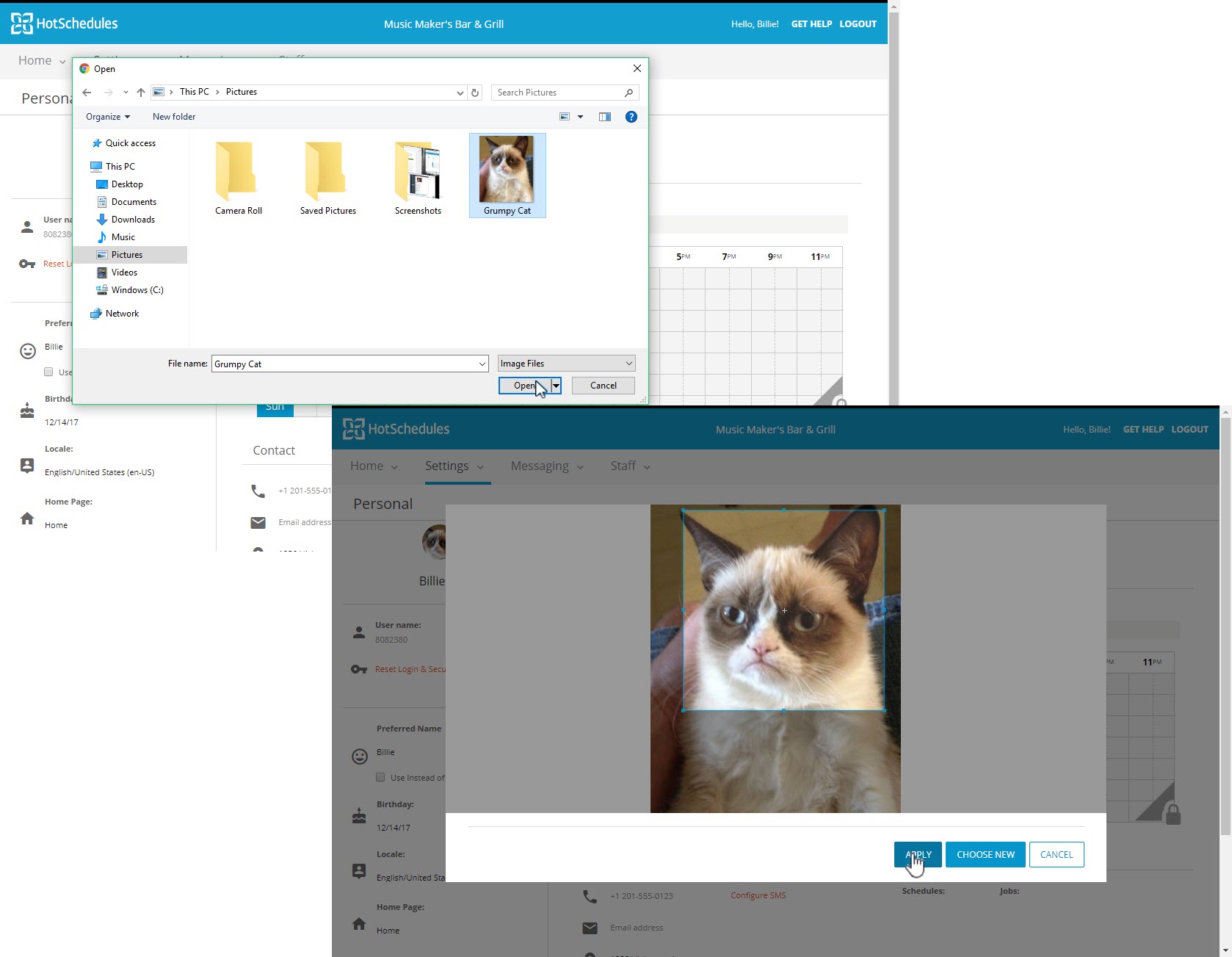1232x957 pixels.
Task: Click the lock icon on the schedule grid
Action: pos(1173,814)
